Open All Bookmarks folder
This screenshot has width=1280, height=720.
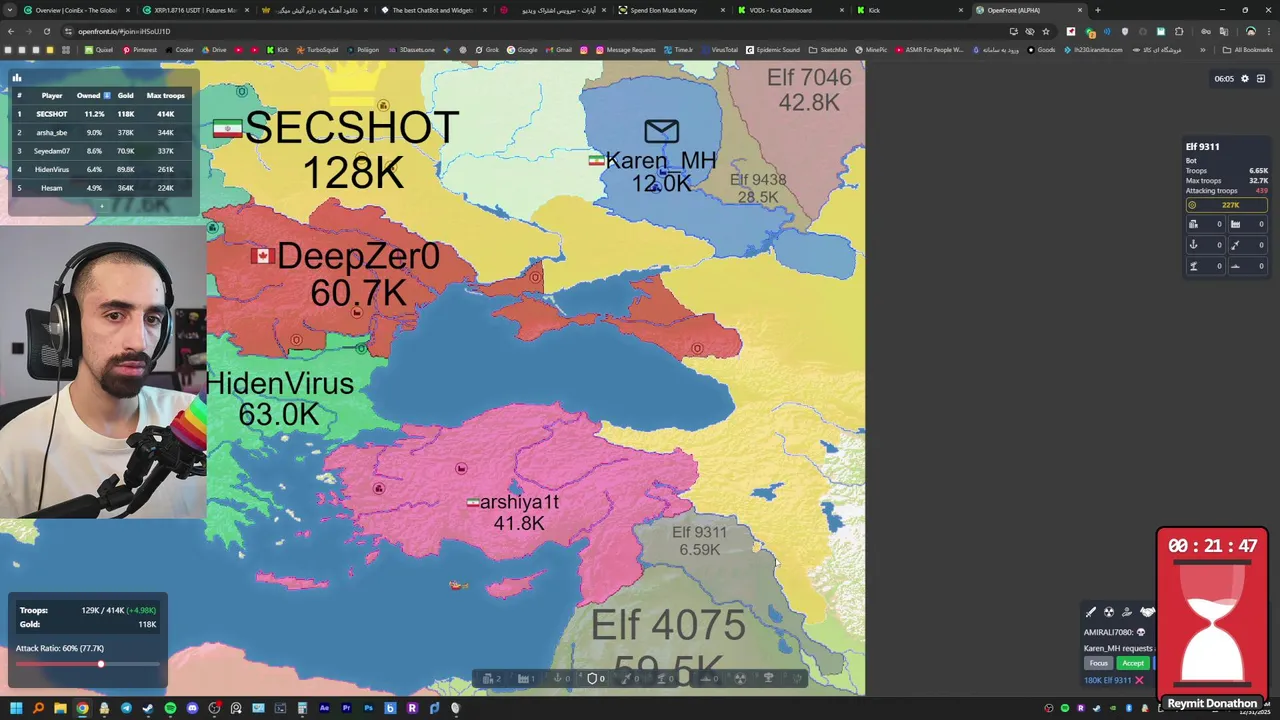tap(1248, 49)
